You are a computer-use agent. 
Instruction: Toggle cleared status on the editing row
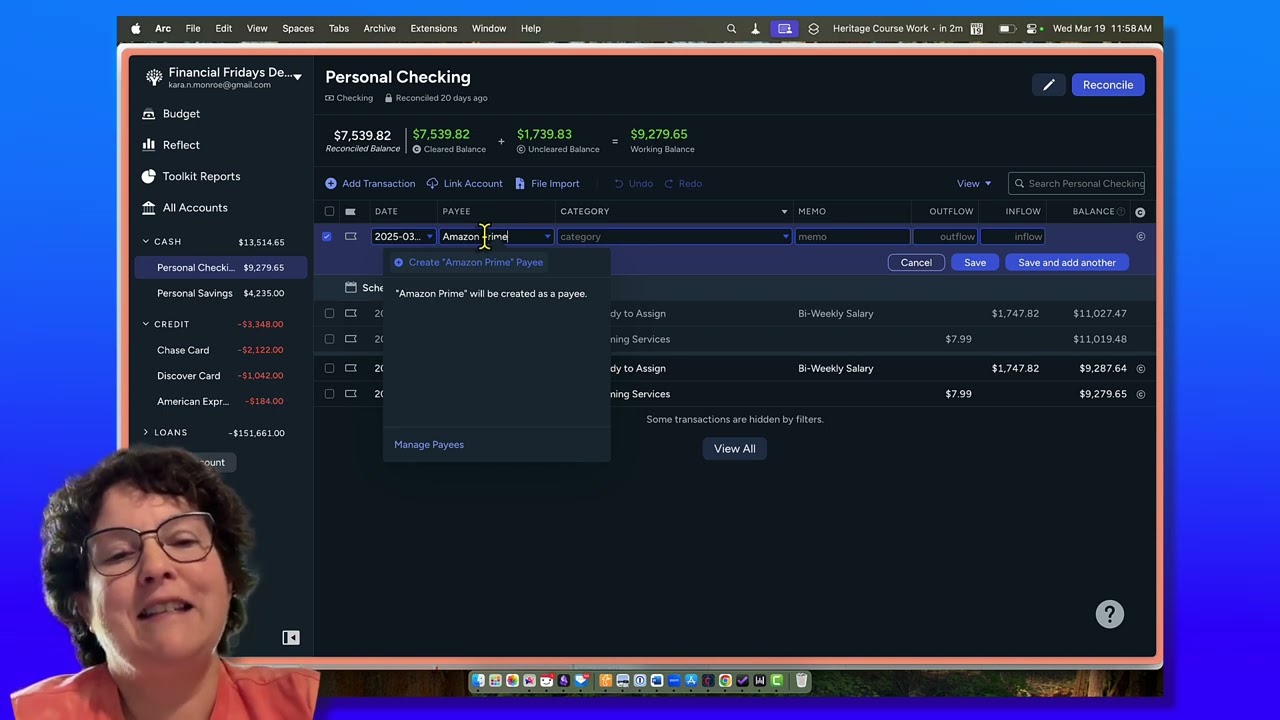pos(1141,237)
